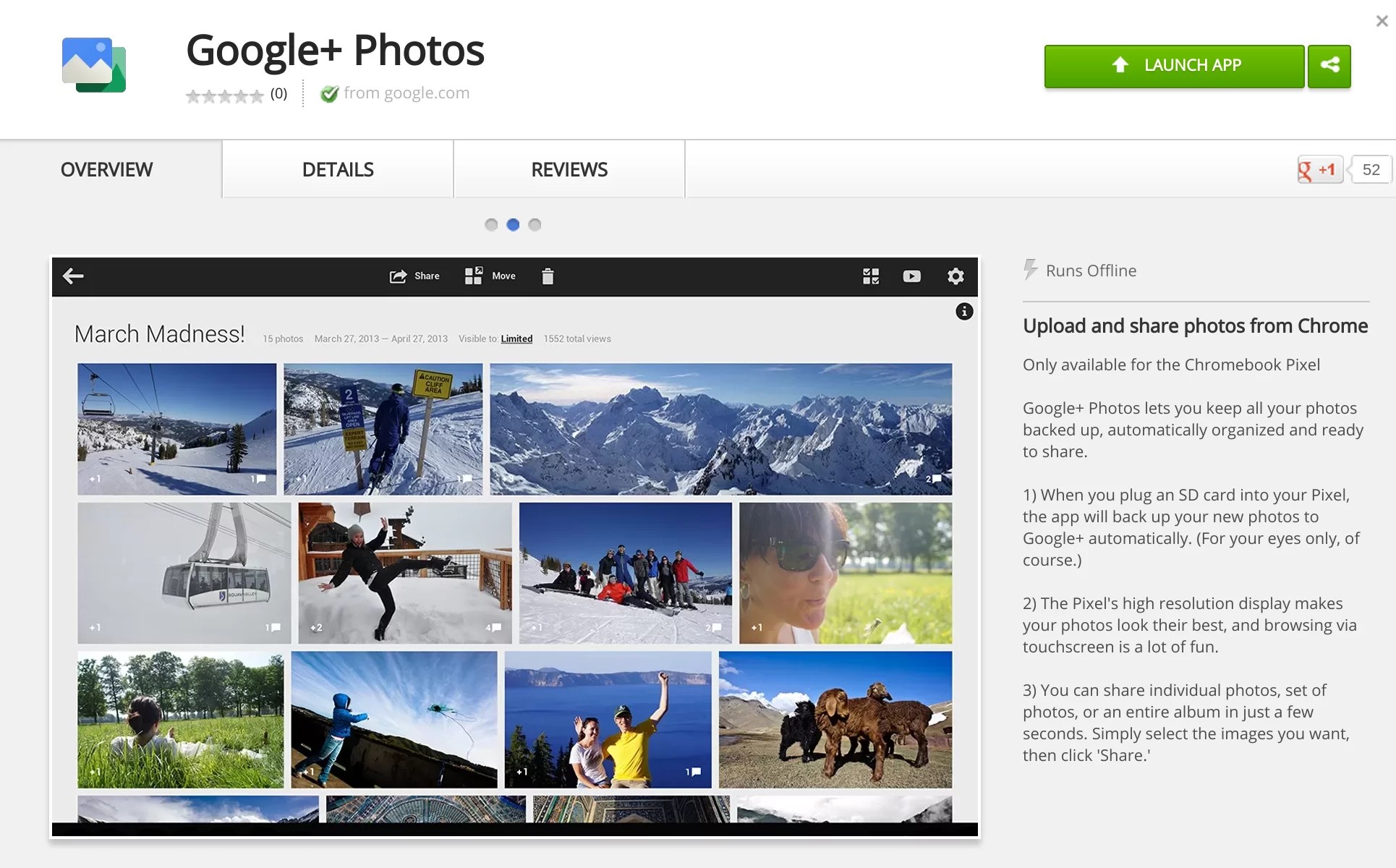Click the select-photos grid checkmark icon

(x=871, y=276)
